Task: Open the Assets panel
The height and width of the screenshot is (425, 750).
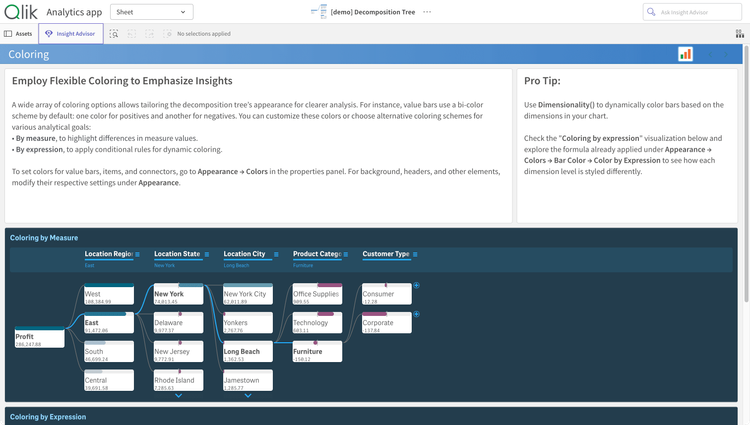Action: click(x=18, y=33)
